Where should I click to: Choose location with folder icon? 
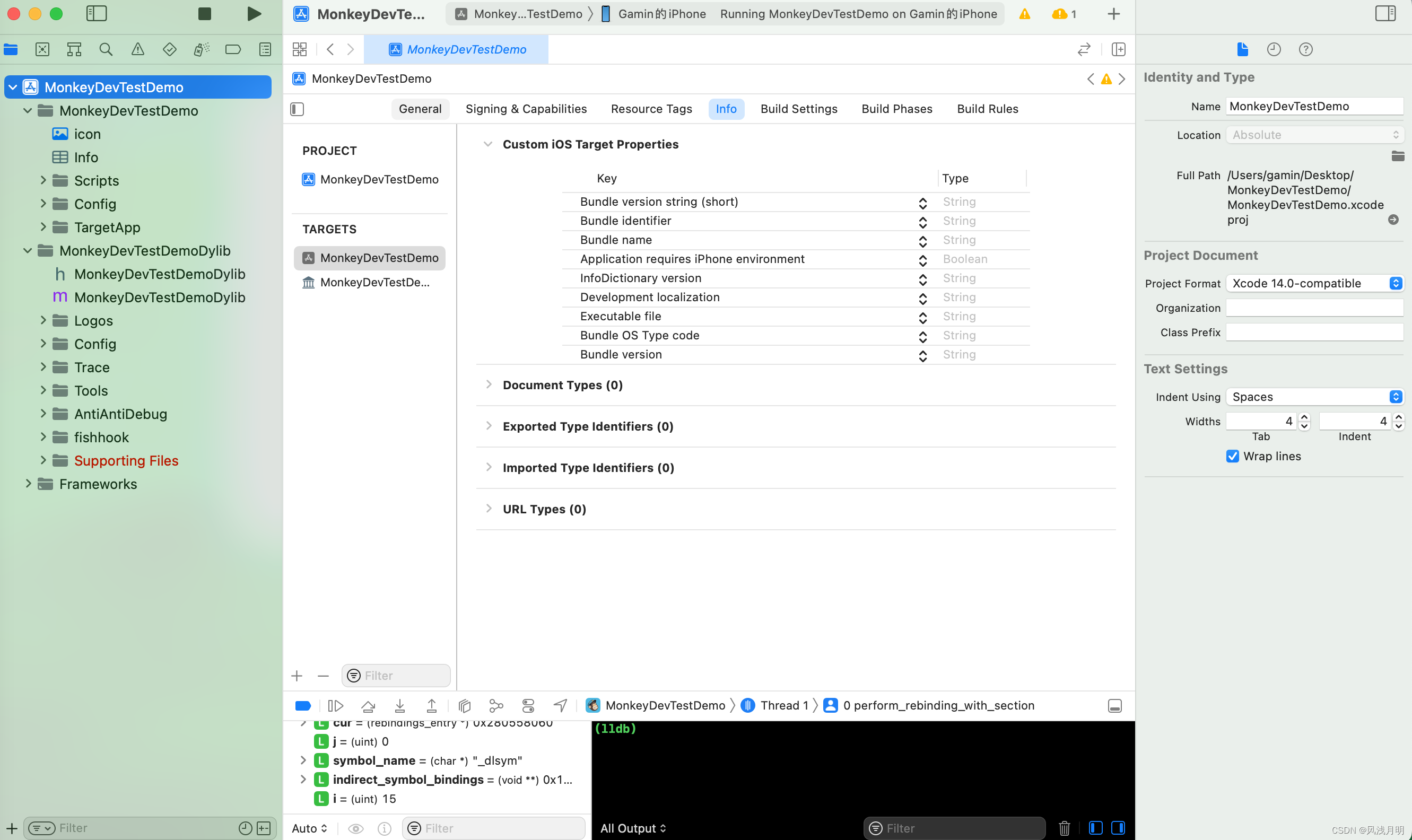[x=1397, y=156]
